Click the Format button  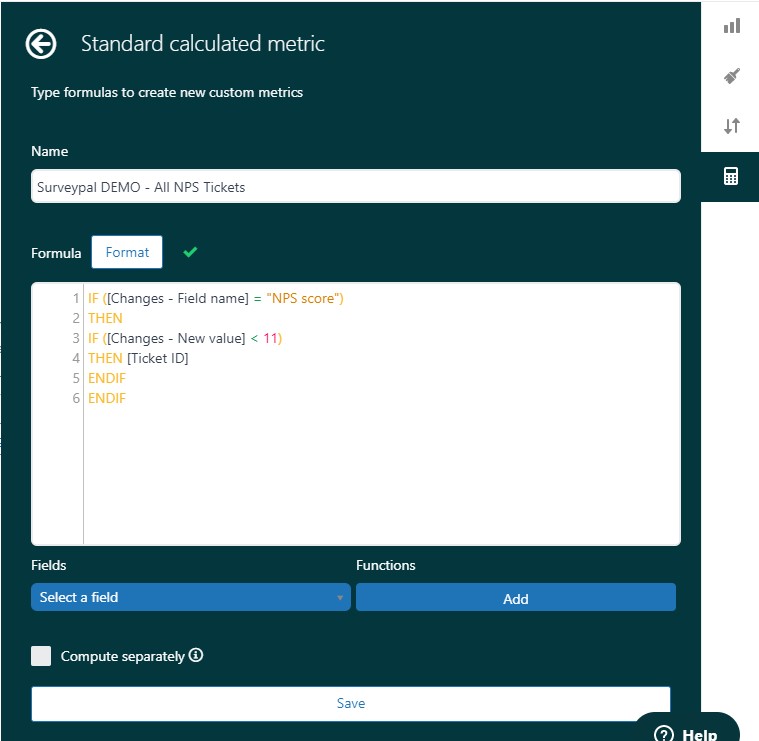click(x=127, y=252)
